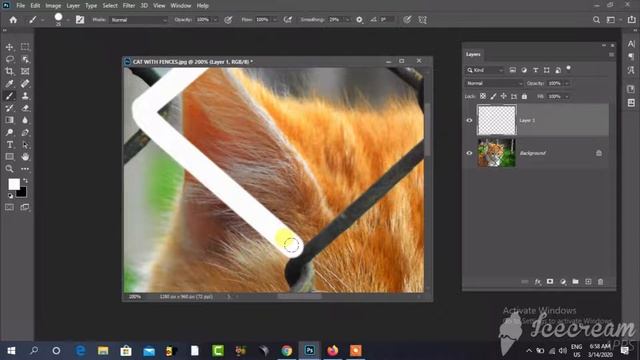640x360 pixels.
Task: Select the Path Selection tool
Action: coord(25,144)
